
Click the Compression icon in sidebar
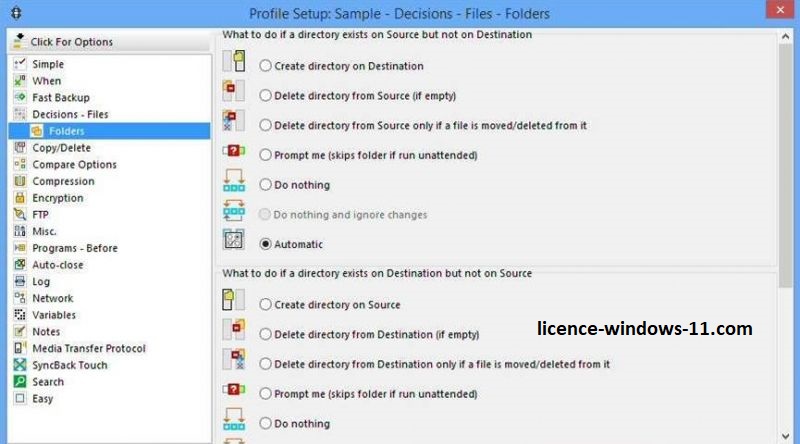[21, 181]
